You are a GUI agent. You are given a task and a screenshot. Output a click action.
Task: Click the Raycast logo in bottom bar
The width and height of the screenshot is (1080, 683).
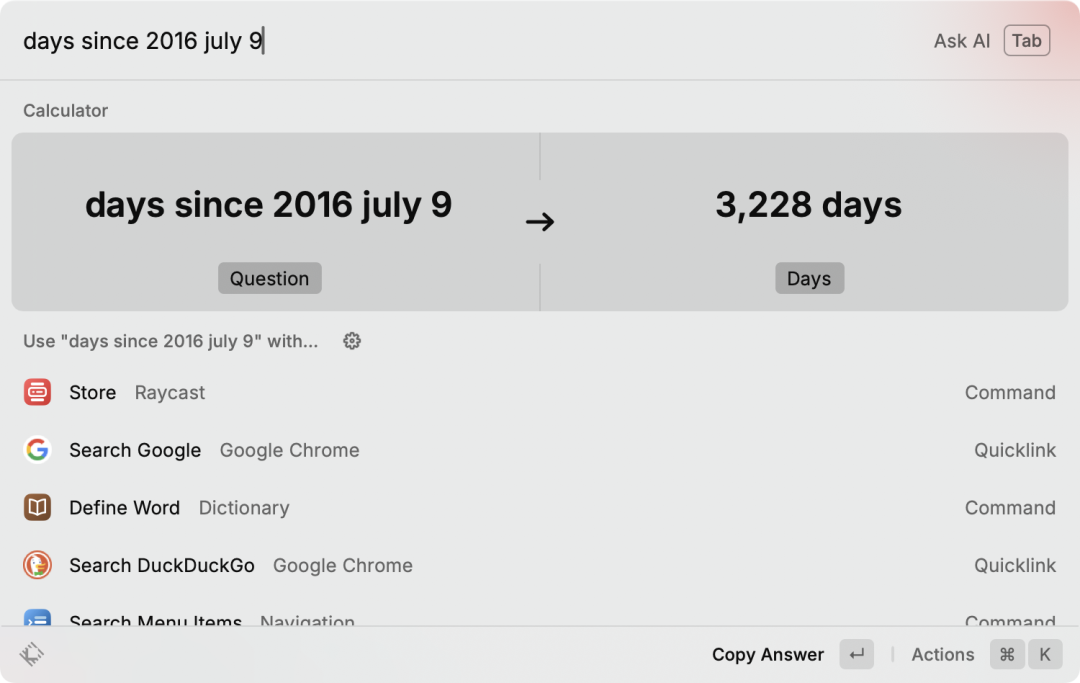(x=31, y=654)
